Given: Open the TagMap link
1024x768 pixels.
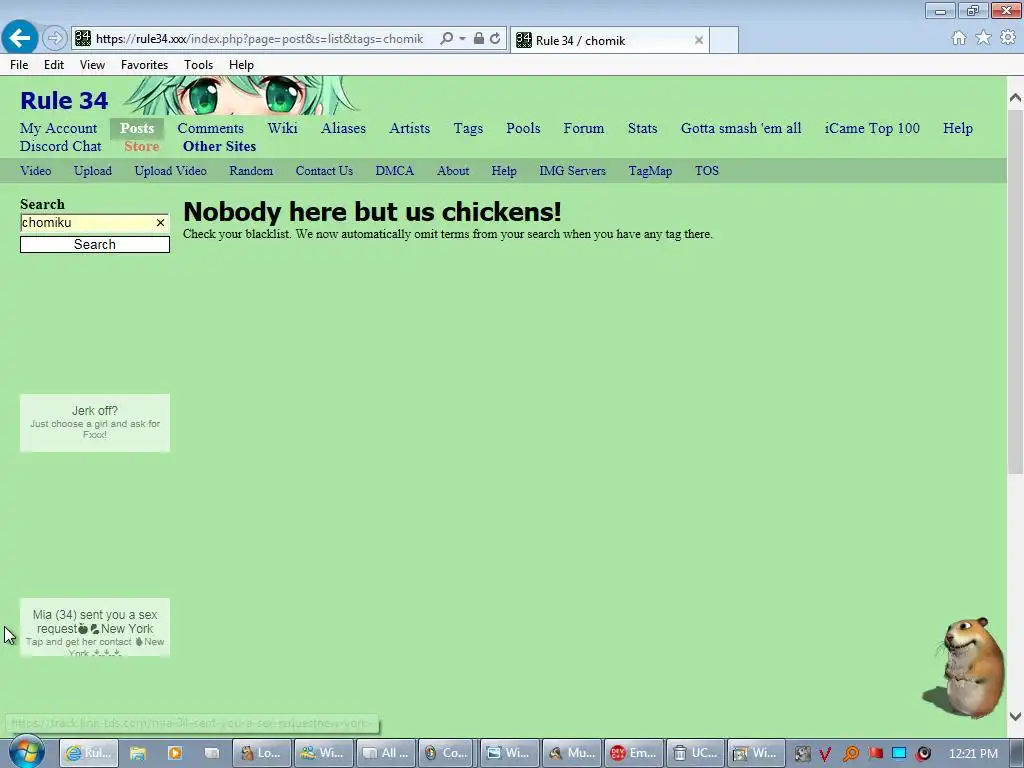Looking at the screenshot, I should point(650,170).
